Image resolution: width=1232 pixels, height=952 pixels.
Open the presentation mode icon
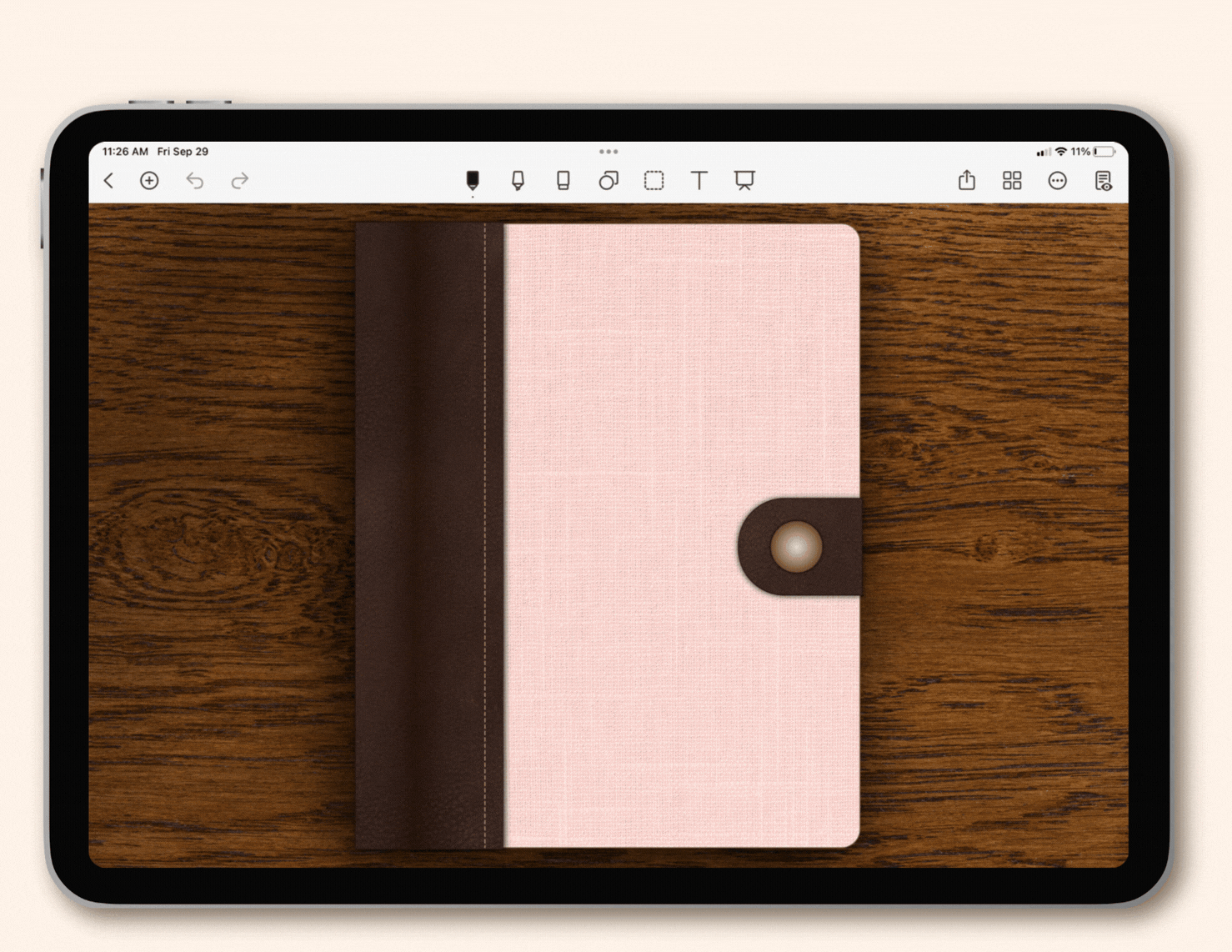(744, 180)
